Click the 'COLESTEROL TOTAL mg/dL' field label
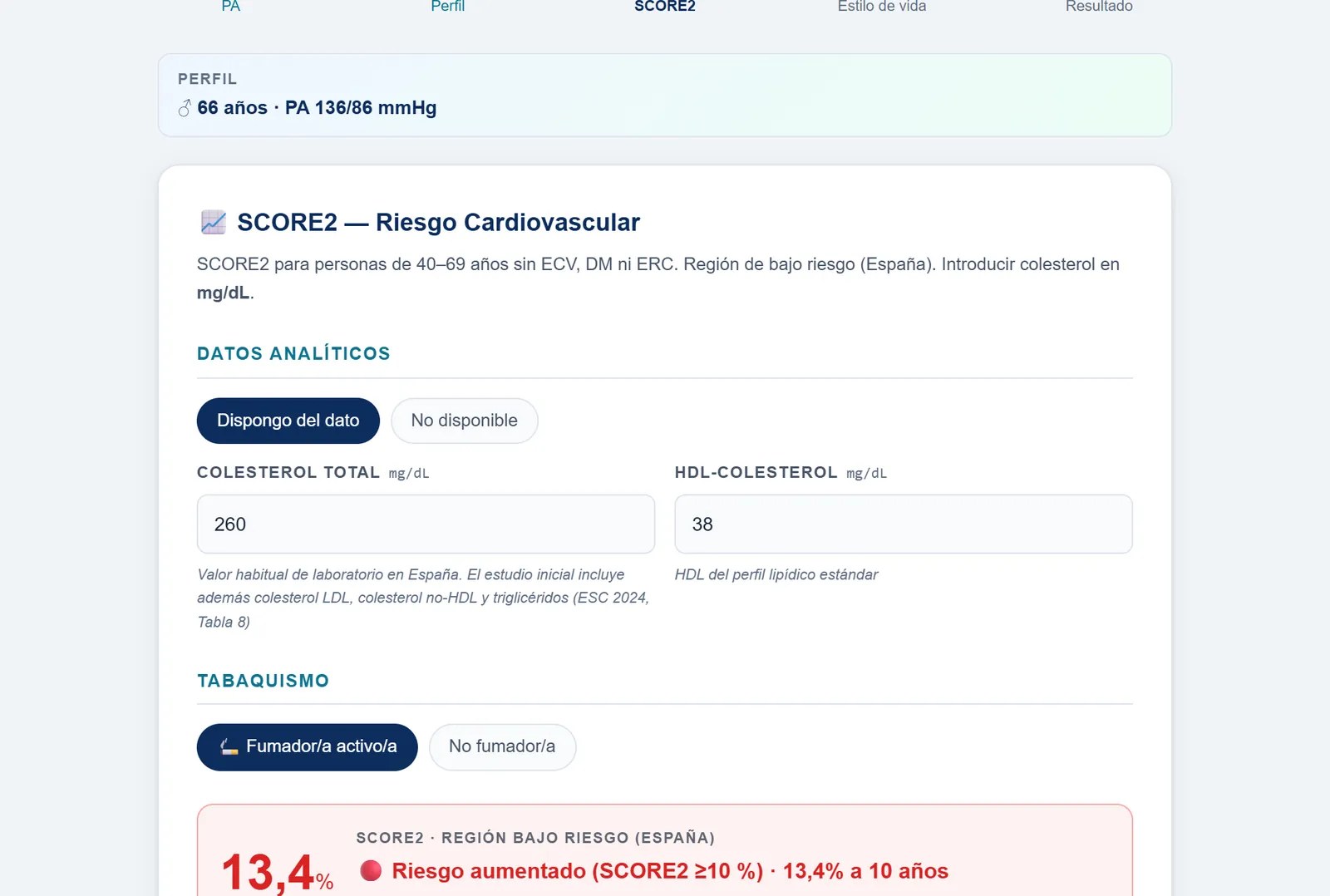 (313, 473)
